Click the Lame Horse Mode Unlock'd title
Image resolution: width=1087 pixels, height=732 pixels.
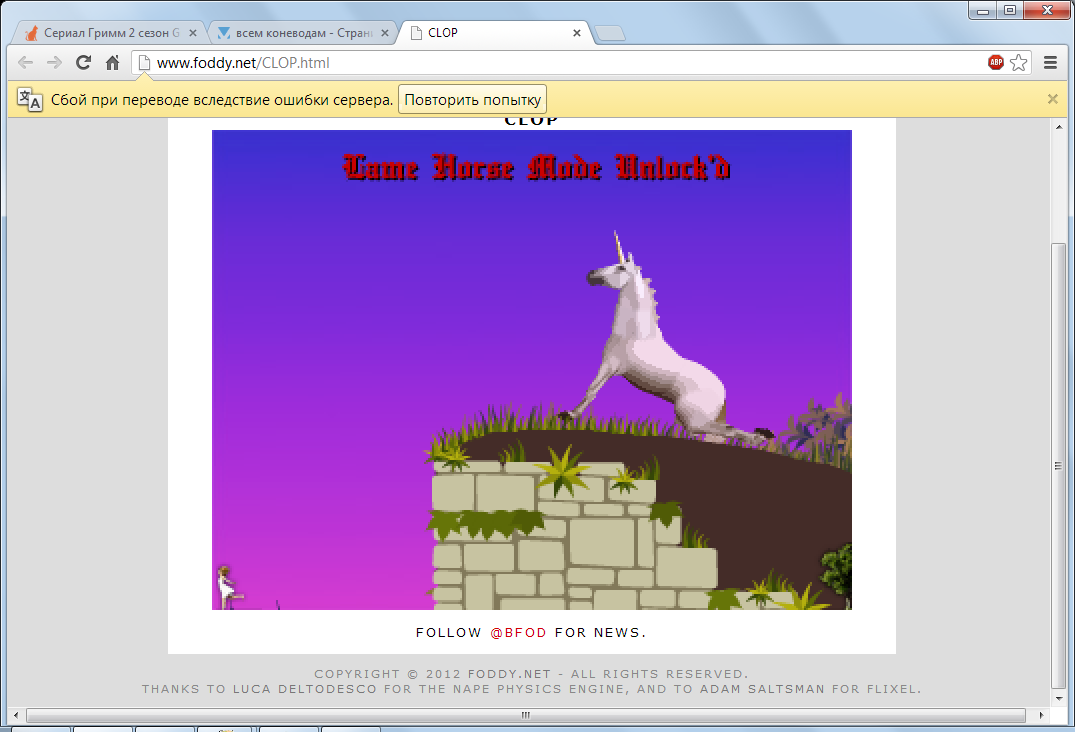click(536, 167)
